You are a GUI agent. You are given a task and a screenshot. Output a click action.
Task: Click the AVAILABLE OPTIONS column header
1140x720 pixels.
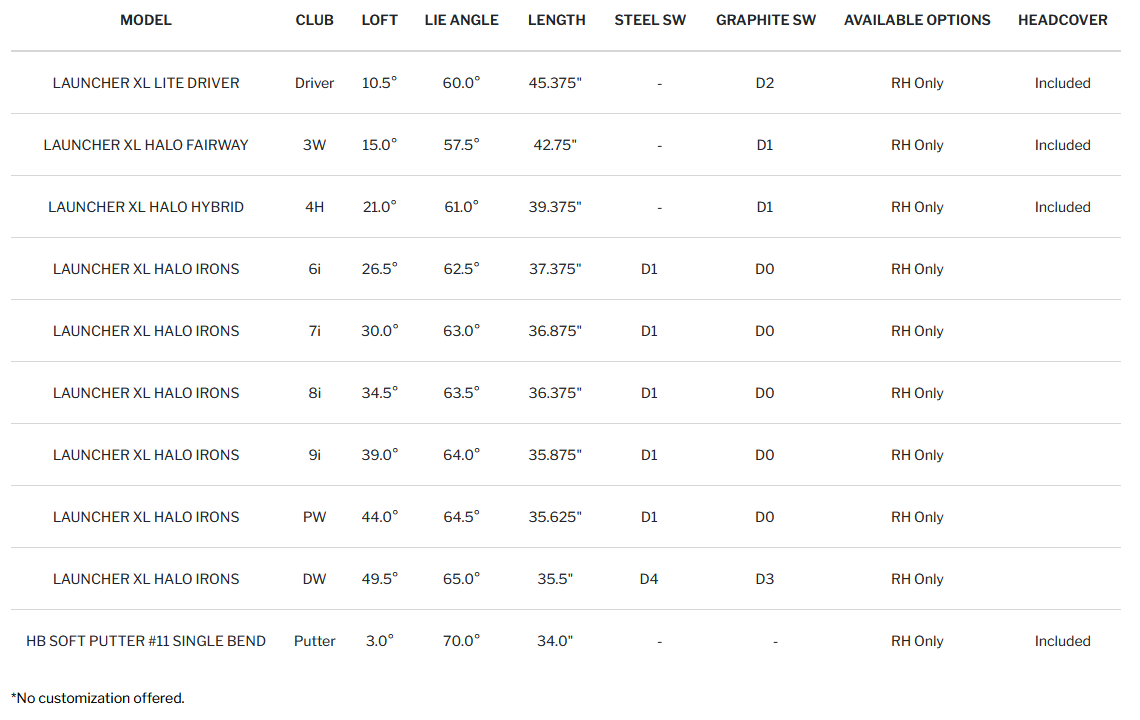(x=917, y=20)
